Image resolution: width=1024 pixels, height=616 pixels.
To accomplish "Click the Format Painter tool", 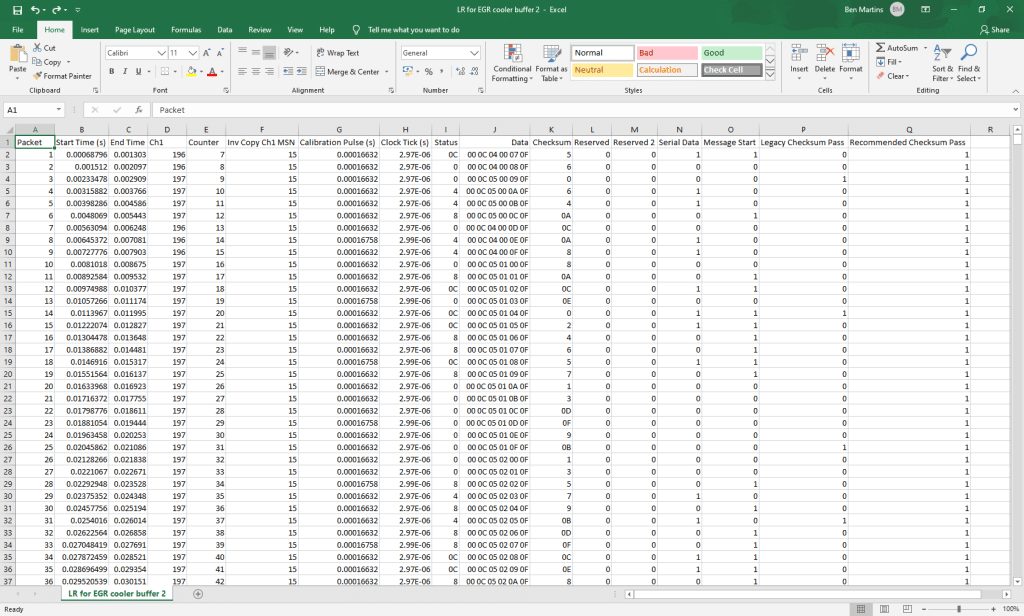I will tap(63, 76).
